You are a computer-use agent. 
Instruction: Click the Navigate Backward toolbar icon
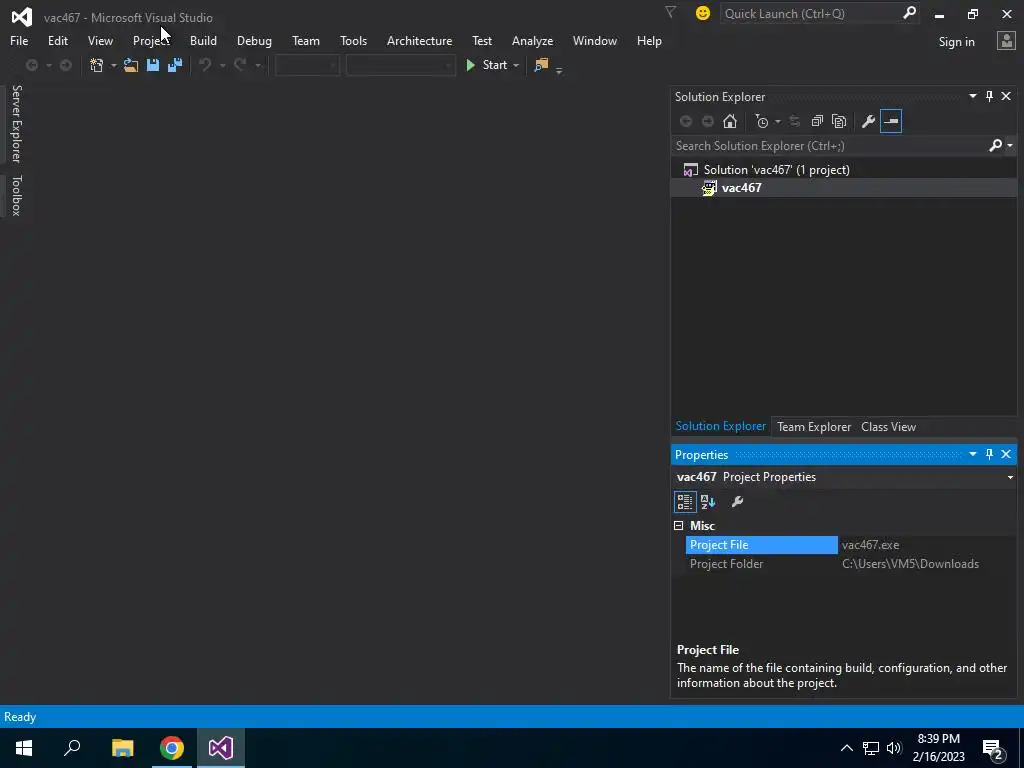pyautogui.click(x=31, y=65)
